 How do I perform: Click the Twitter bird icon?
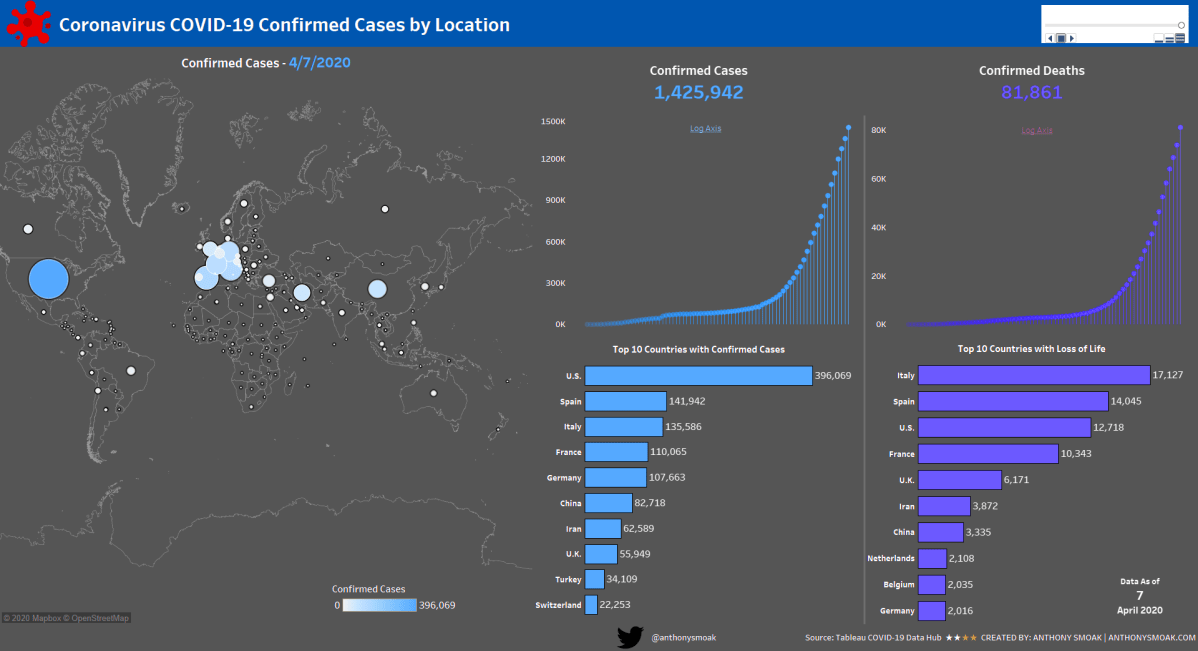coord(629,637)
